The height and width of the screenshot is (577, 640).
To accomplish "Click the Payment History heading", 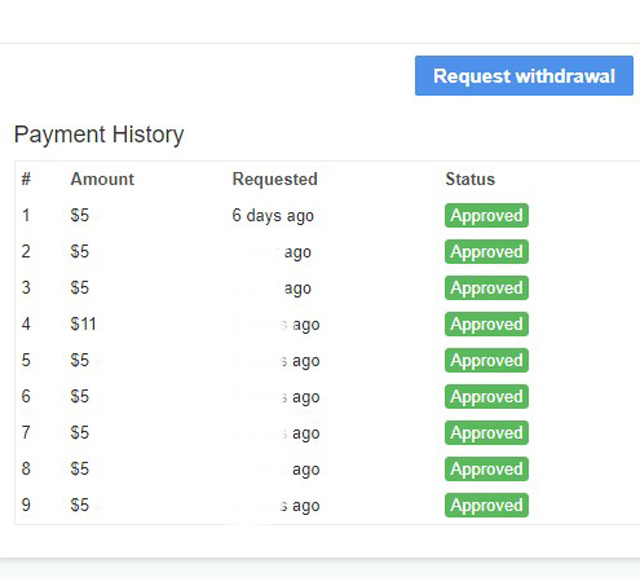I will (x=99, y=135).
